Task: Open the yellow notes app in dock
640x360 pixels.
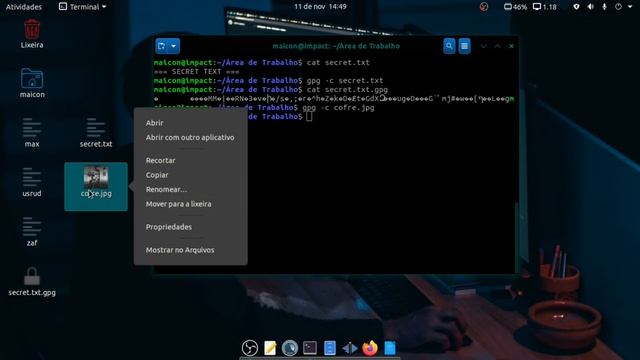Action: pyautogui.click(x=270, y=348)
